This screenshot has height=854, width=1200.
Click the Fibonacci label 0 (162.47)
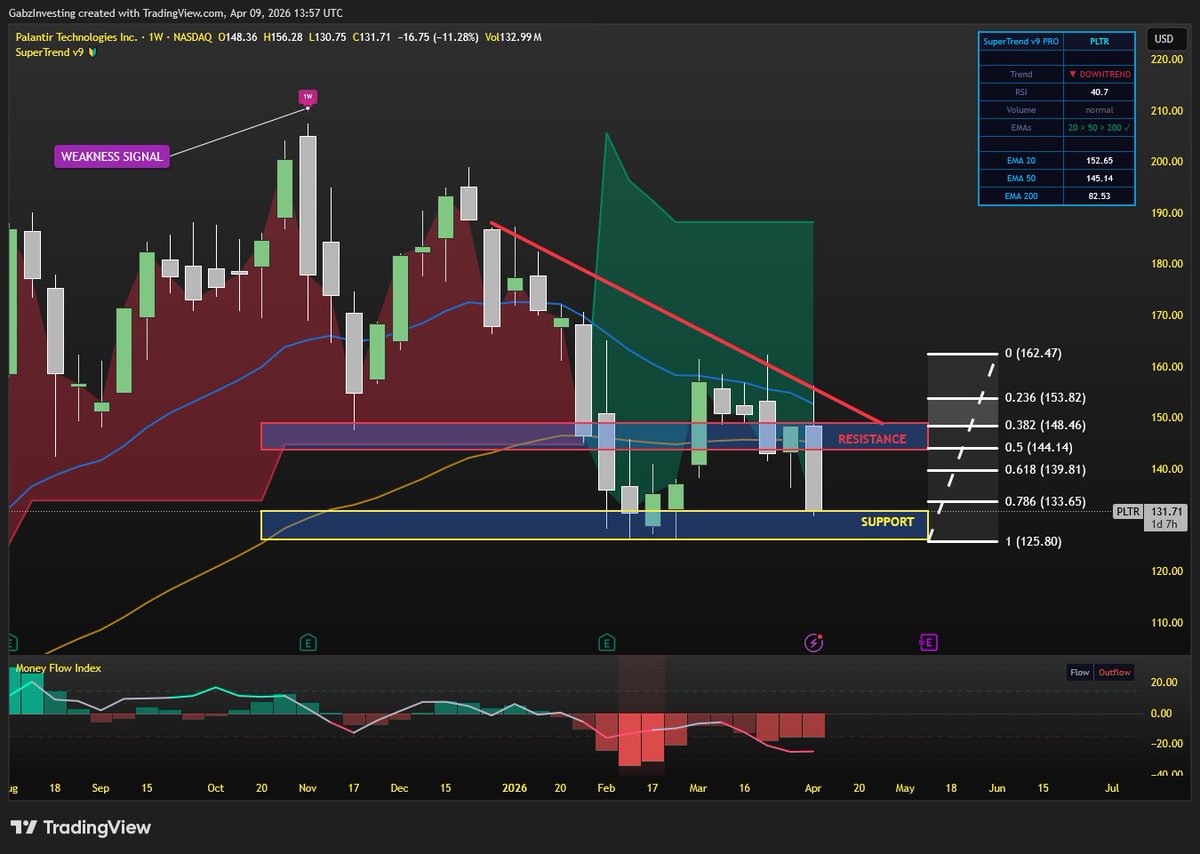pos(1033,354)
